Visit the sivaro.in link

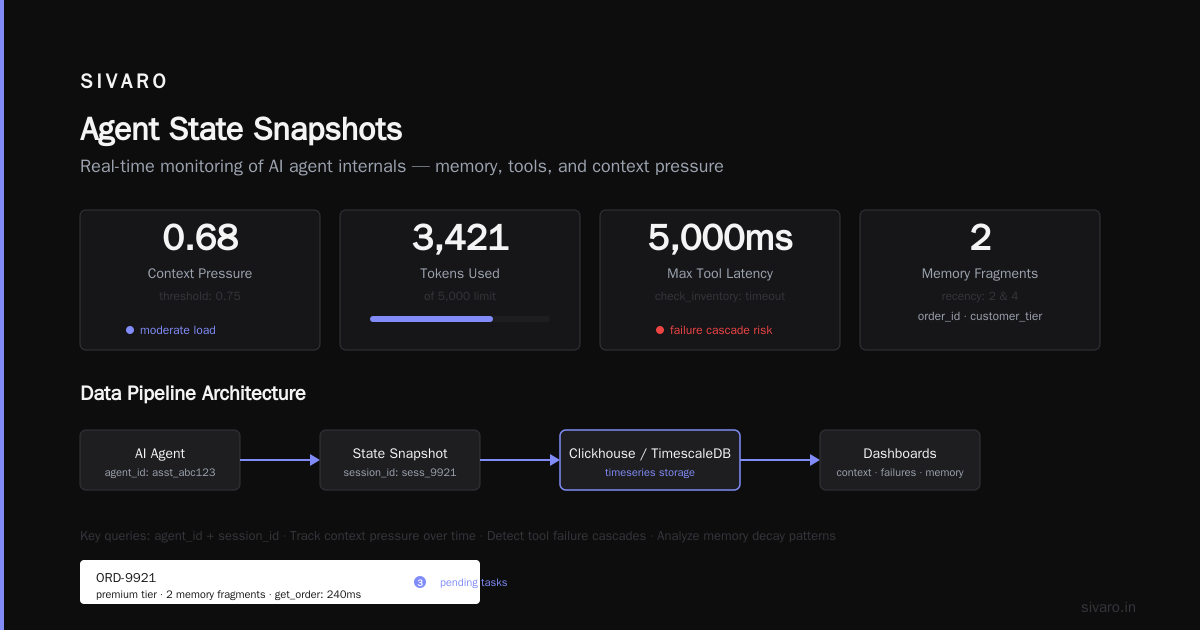tap(1109, 607)
